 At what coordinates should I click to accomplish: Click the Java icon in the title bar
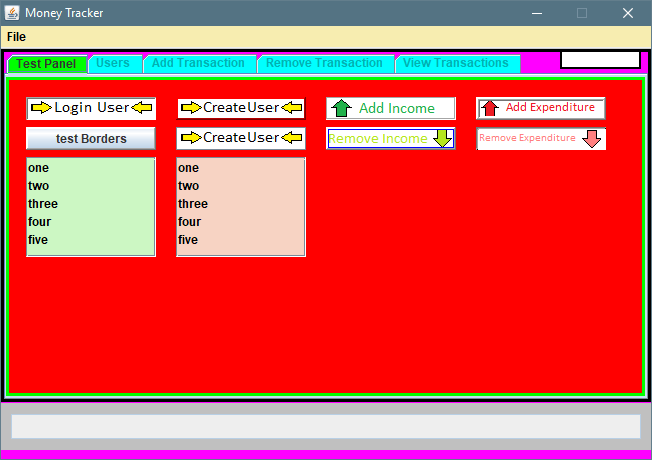pyautogui.click(x=12, y=13)
